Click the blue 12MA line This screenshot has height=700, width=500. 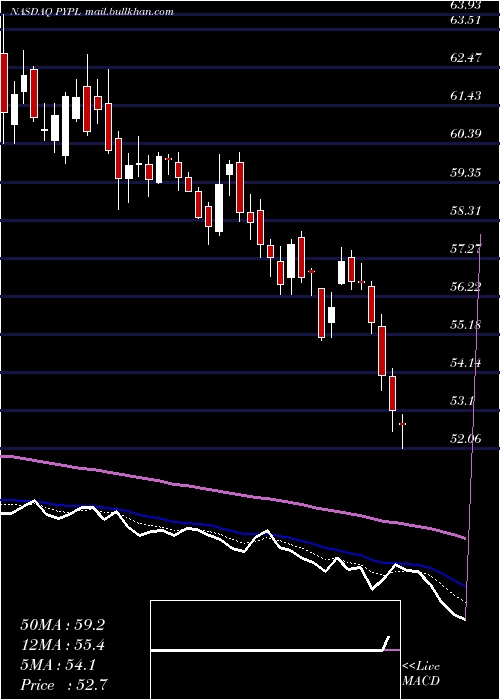click(x=232, y=532)
